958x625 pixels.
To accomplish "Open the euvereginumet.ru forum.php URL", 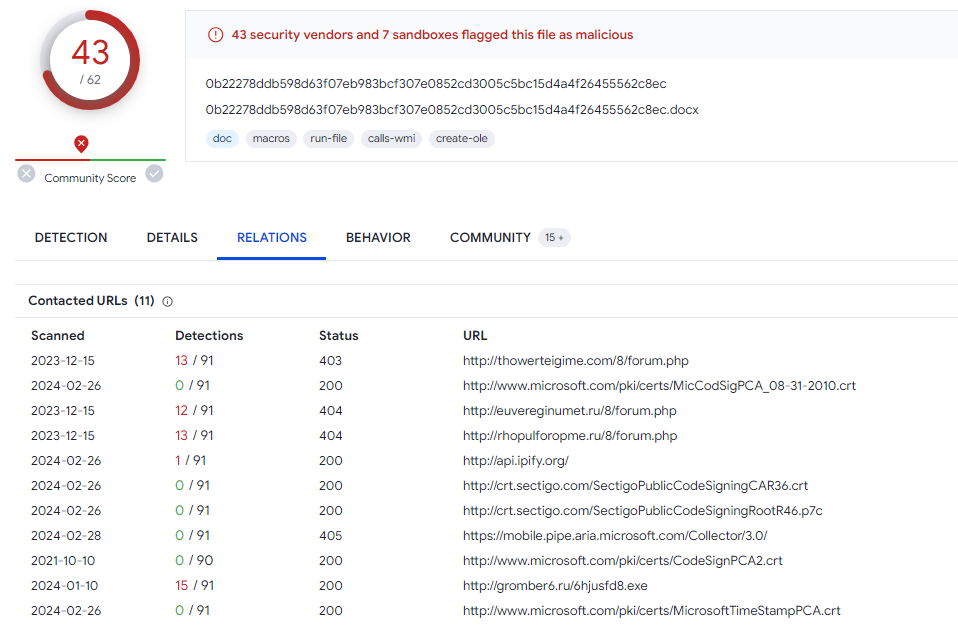I will click(x=569, y=411).
